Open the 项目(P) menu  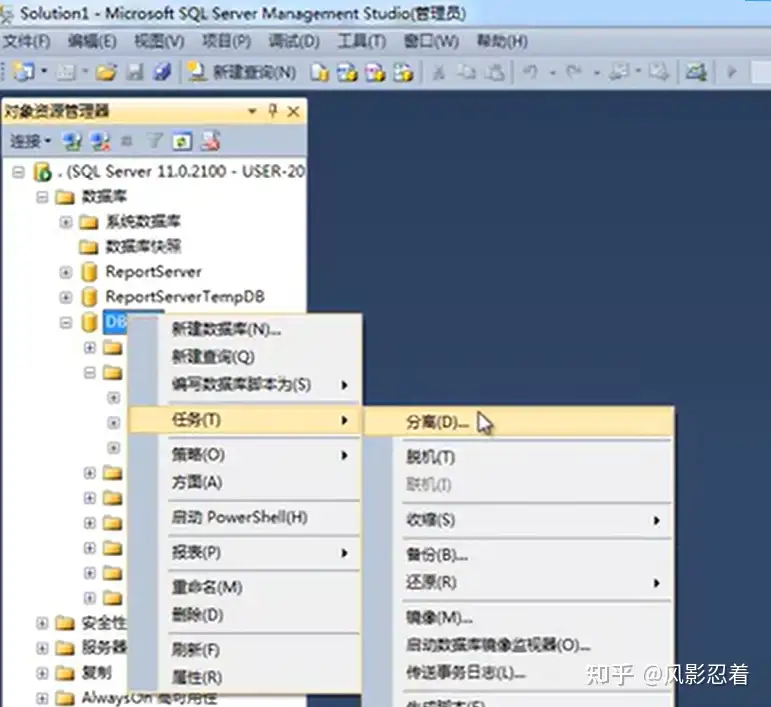click(x=227, y=41)
